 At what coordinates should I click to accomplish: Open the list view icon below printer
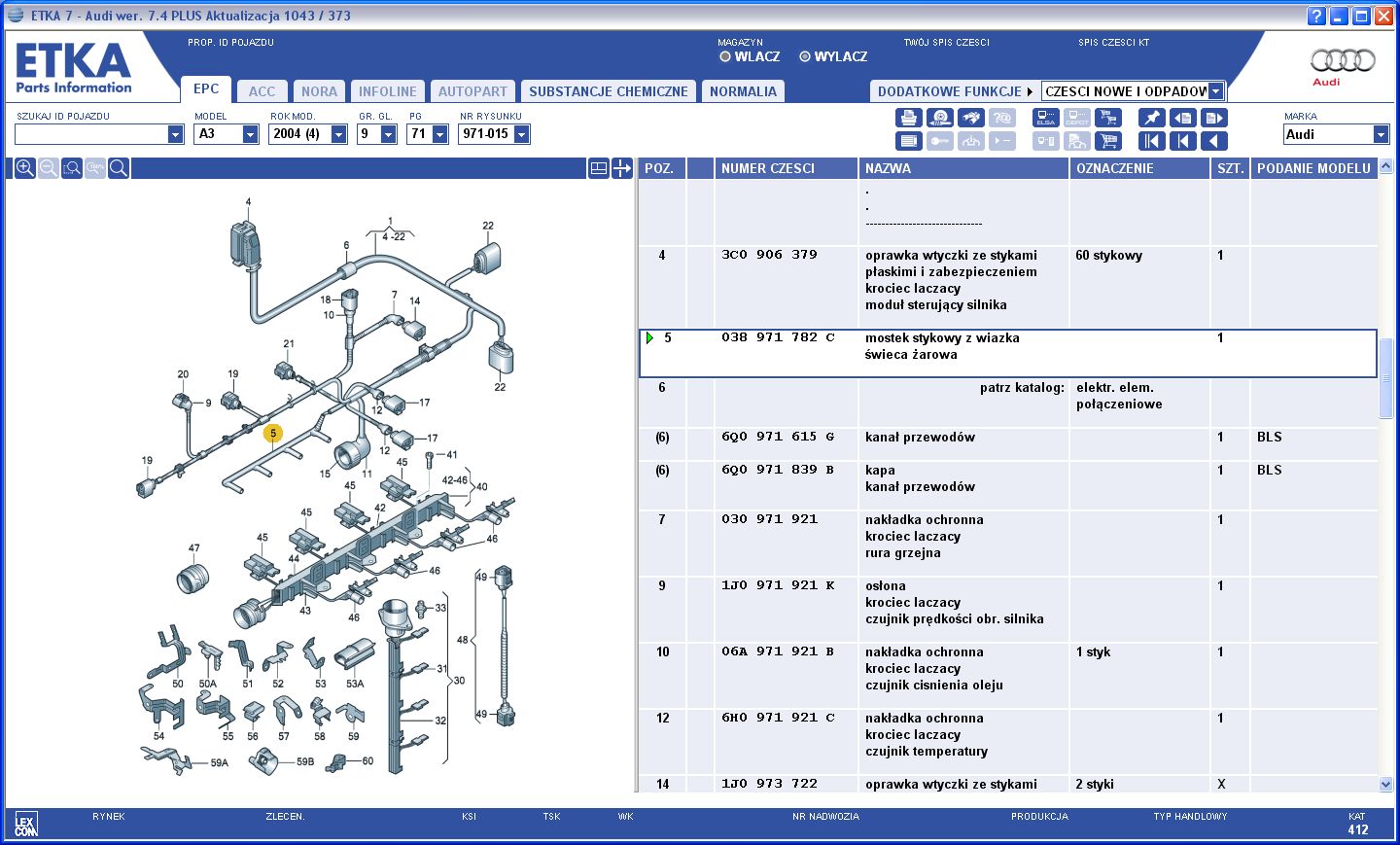(908, 141)
